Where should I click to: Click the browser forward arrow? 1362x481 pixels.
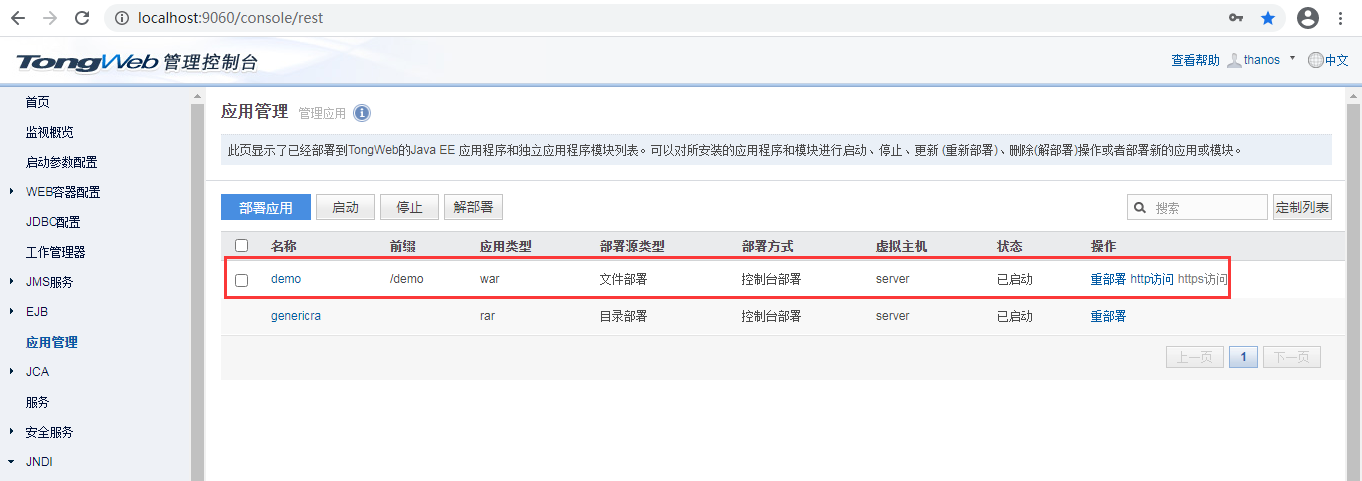[50, 18]
